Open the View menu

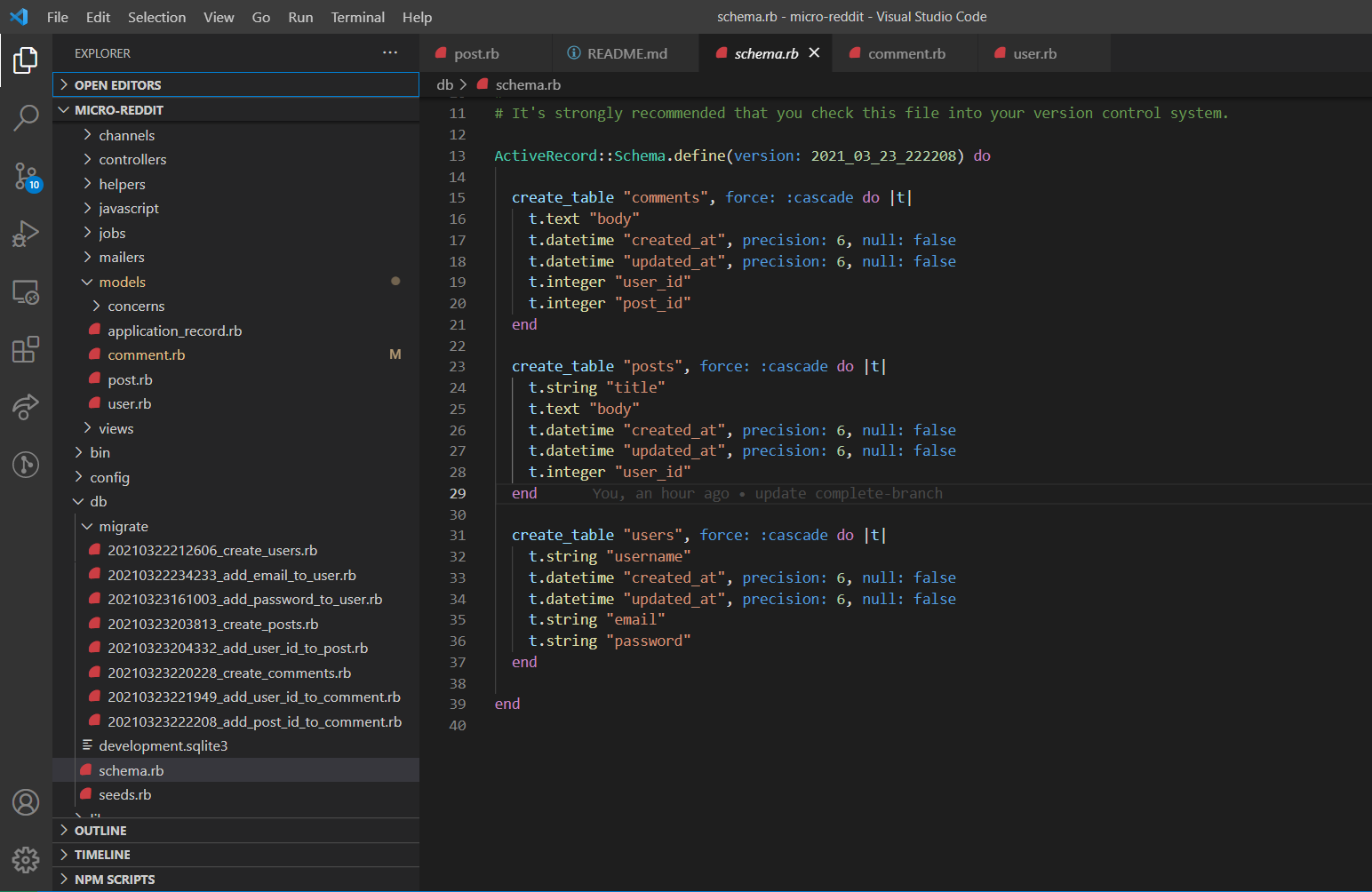click(x=219, y=17)
